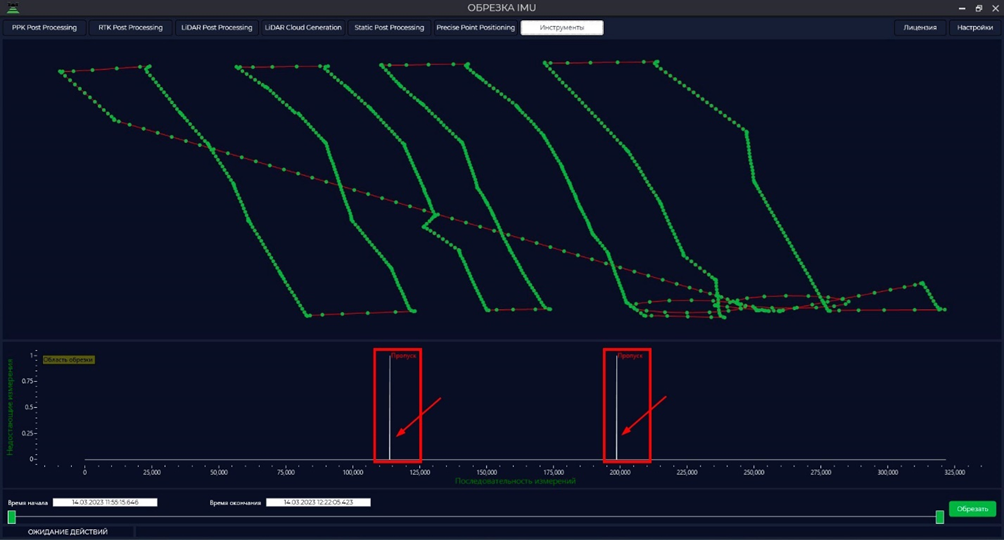Screen dimensions: 1004x540
Task: Restore down the ОБРЕЗКА IMU window
Action: click(x=978, y=8)
